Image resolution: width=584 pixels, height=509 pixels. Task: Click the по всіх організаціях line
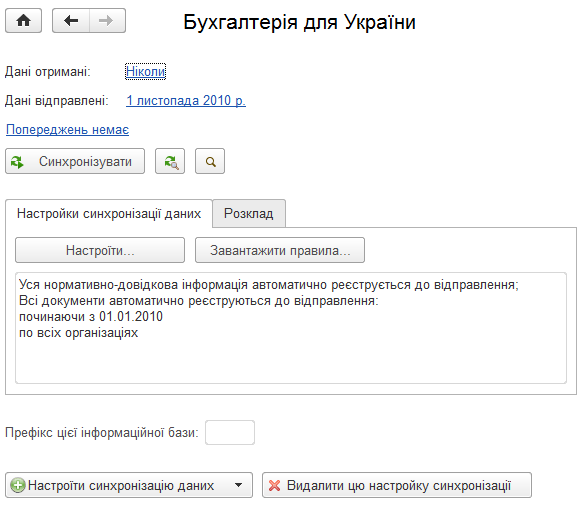[79, 333]
